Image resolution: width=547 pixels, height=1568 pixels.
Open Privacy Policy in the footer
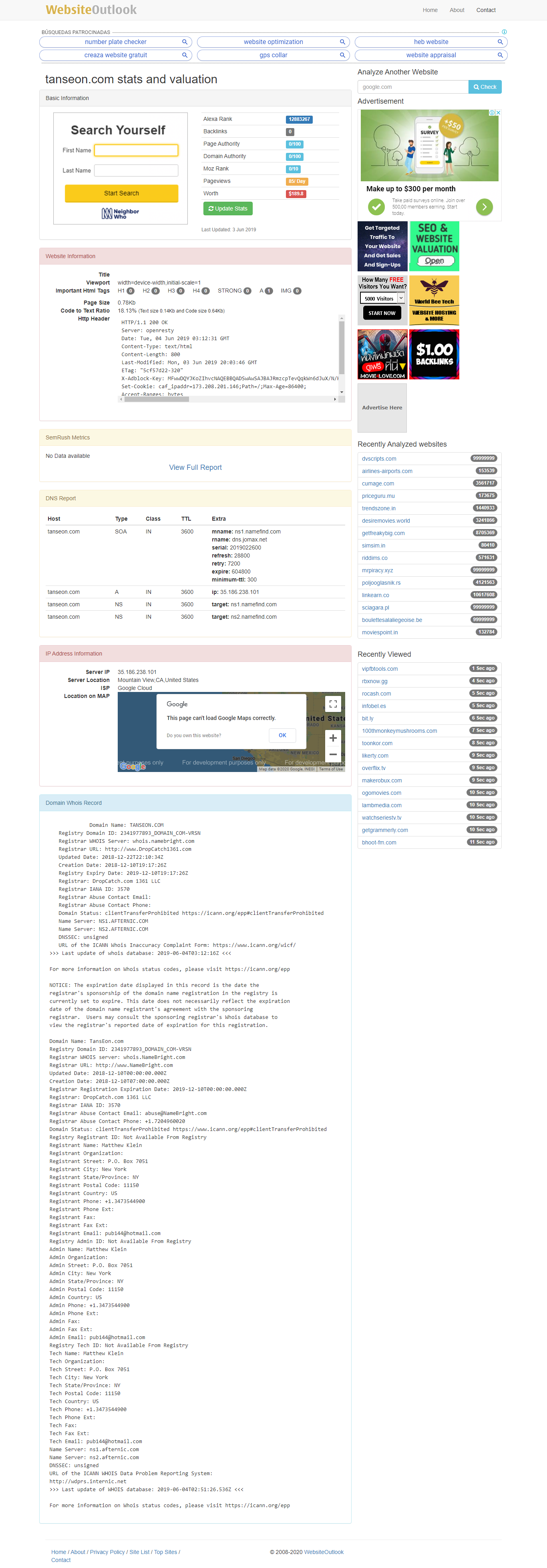click(107, 1552)
